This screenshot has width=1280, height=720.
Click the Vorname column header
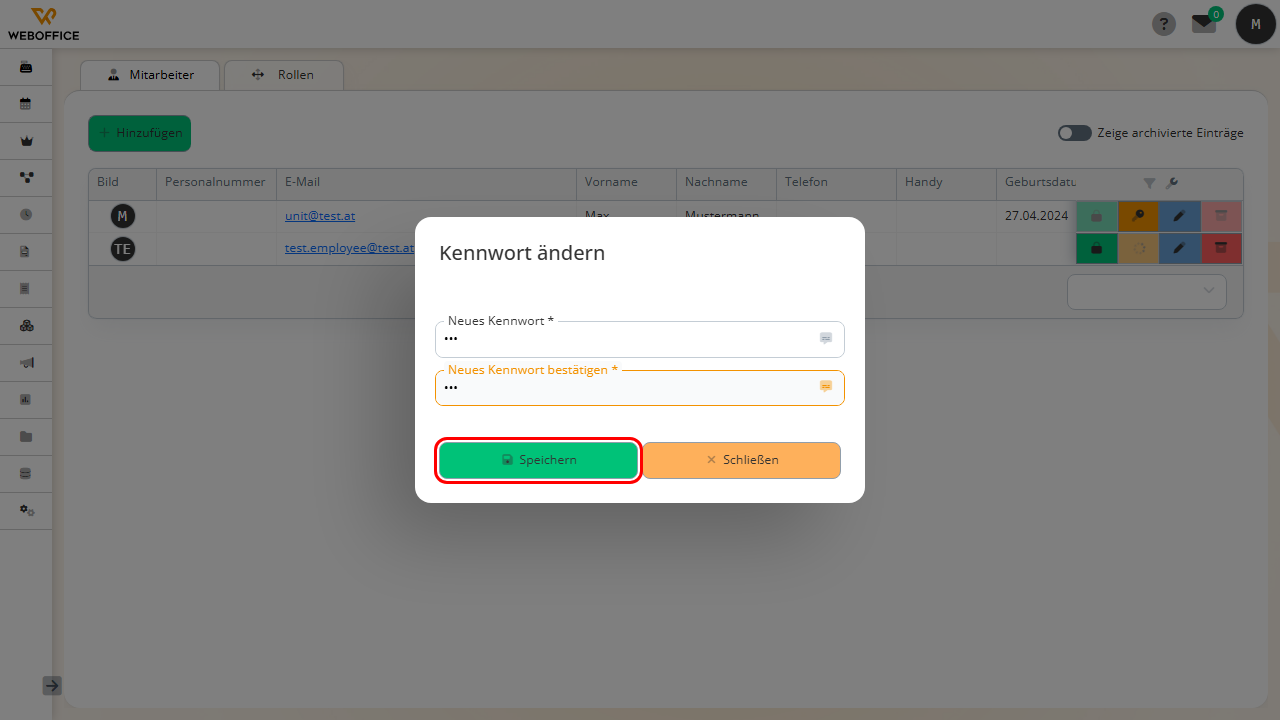pos(626,183)
